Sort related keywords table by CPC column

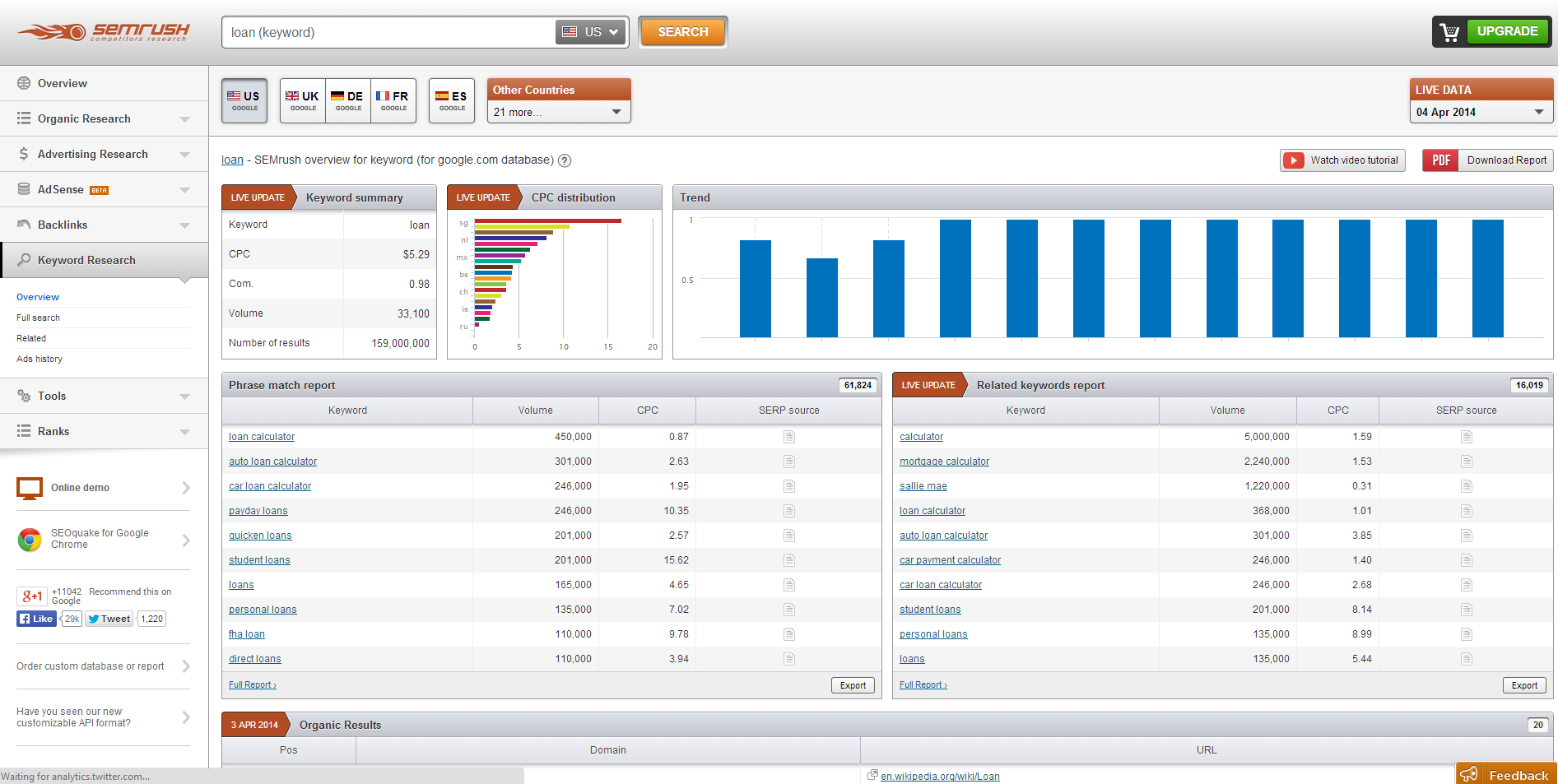[x=1338, y=411]
